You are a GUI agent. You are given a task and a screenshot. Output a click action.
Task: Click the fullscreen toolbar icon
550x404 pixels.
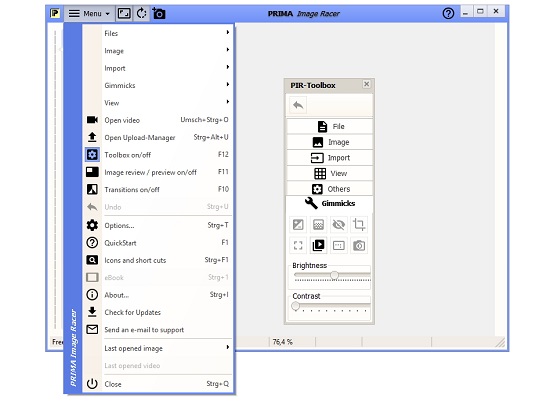(124, 14)
